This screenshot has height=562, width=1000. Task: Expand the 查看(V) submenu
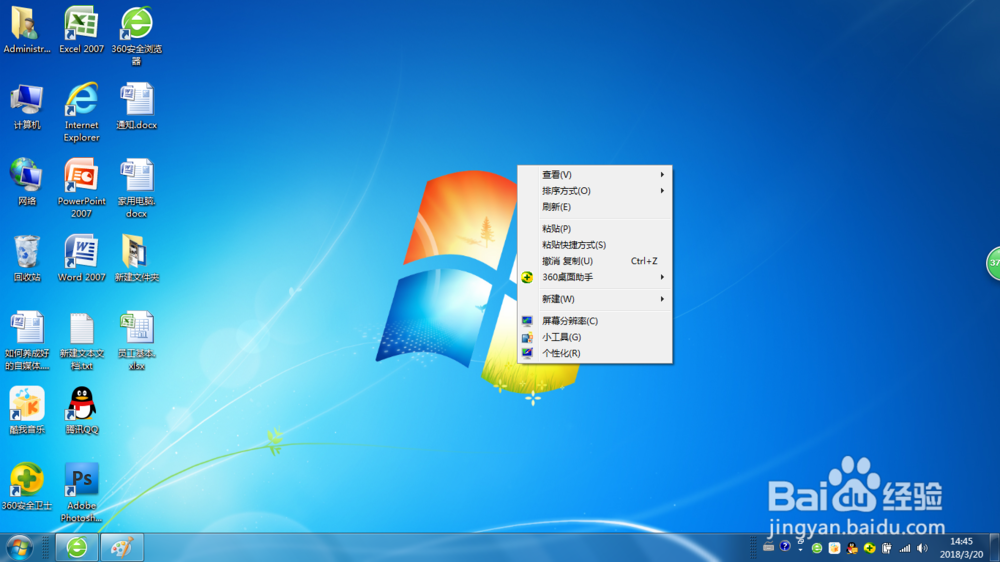[x=594, y=175]
